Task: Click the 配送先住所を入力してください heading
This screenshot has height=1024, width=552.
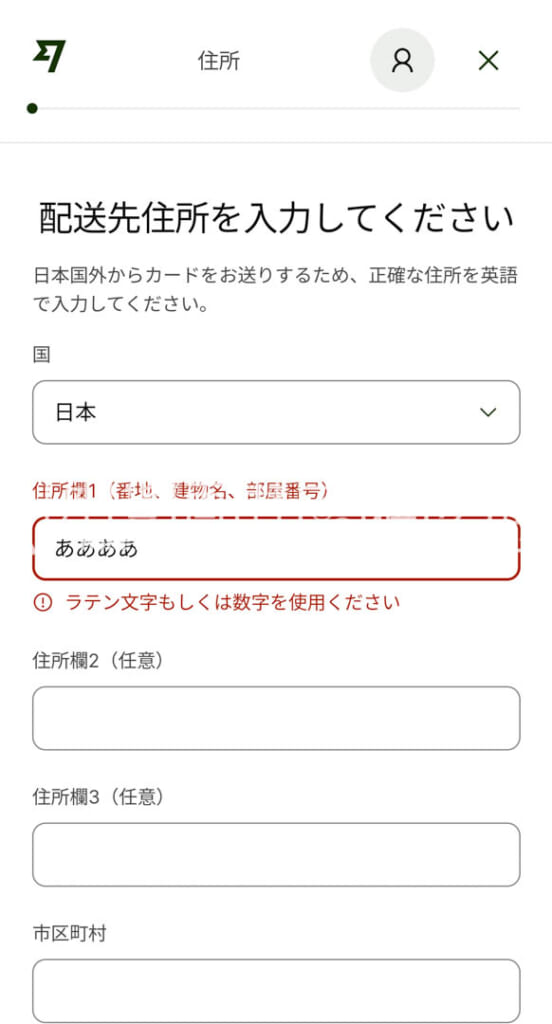Action: click(x=276, y=218)
